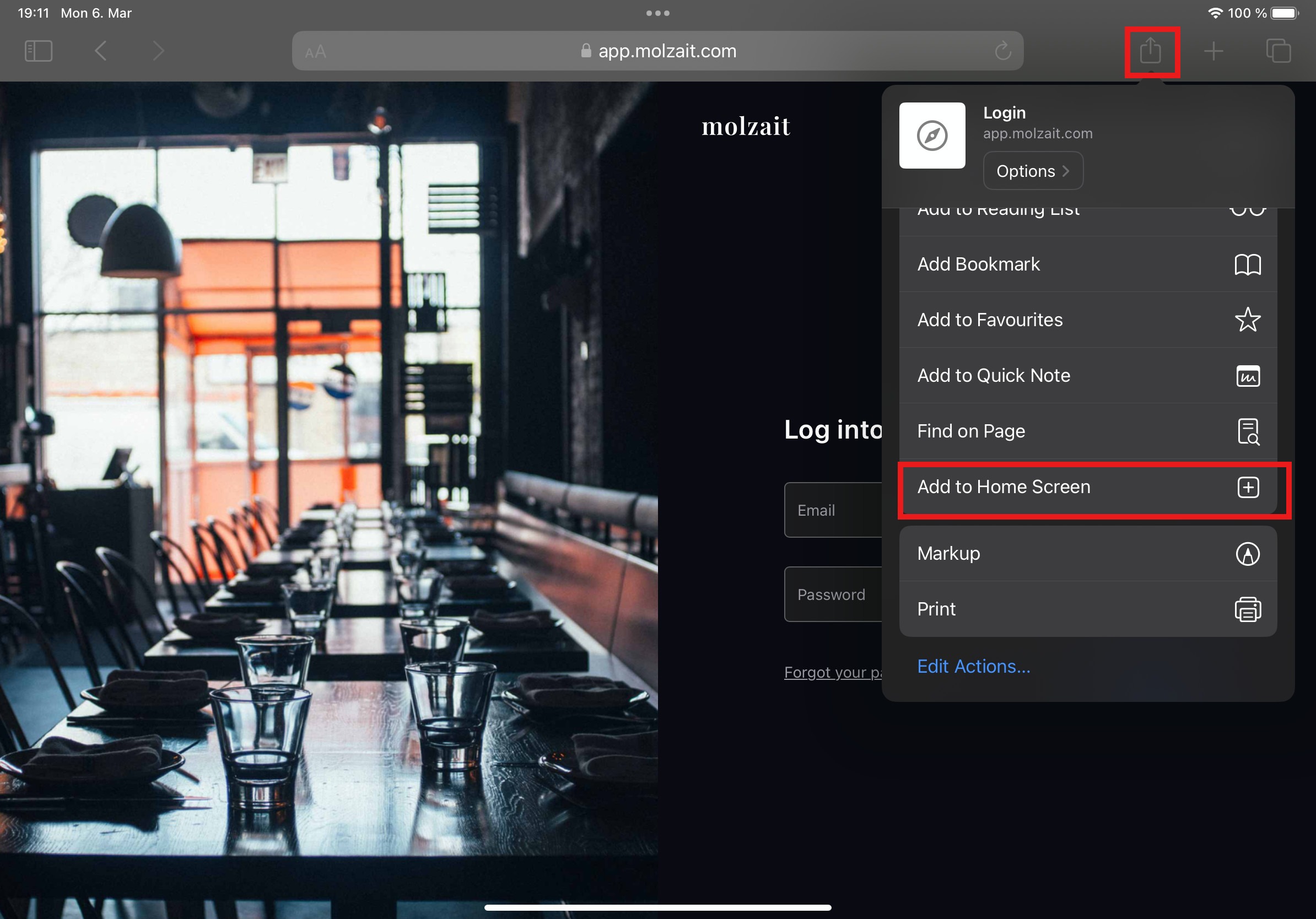Click the lock icon in address bar
1316x919 pixels.
point(586,51)
